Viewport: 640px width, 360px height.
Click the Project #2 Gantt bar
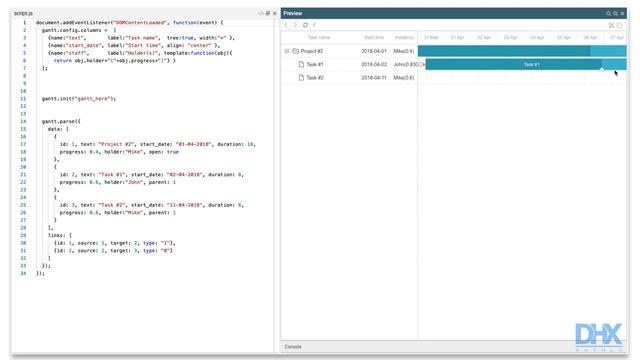pyautogui.click(x=522, y=51)
